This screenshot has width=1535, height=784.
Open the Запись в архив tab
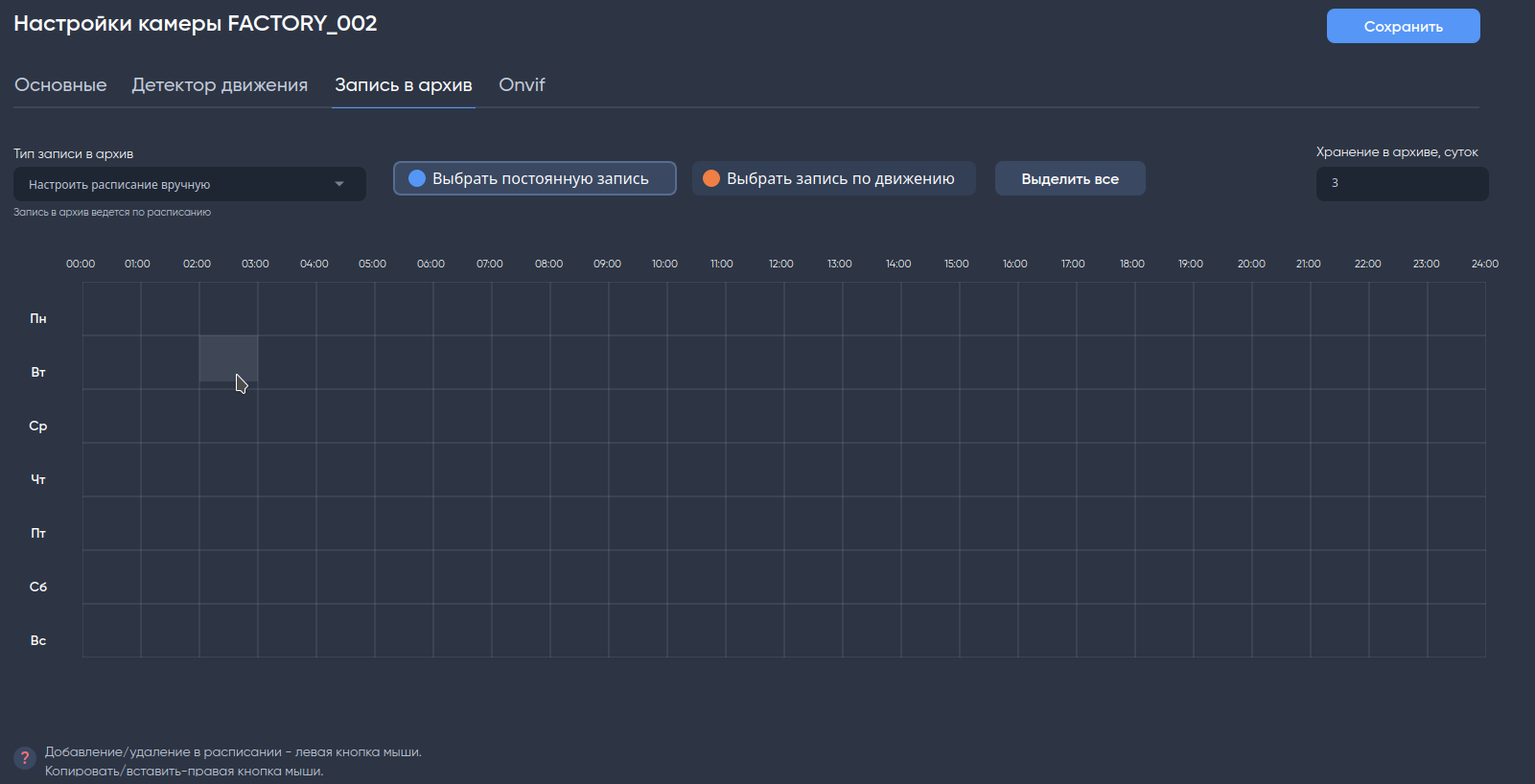(404, 85)
